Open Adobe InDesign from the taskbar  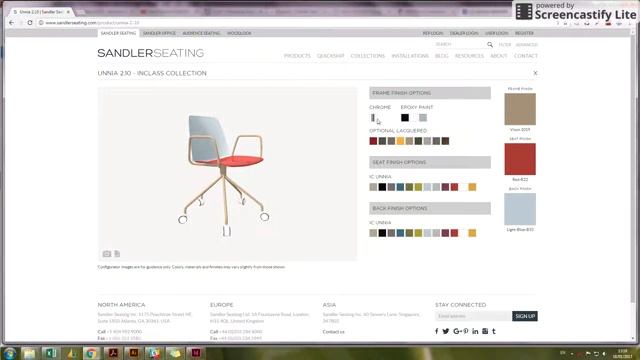tap(196, 353)
